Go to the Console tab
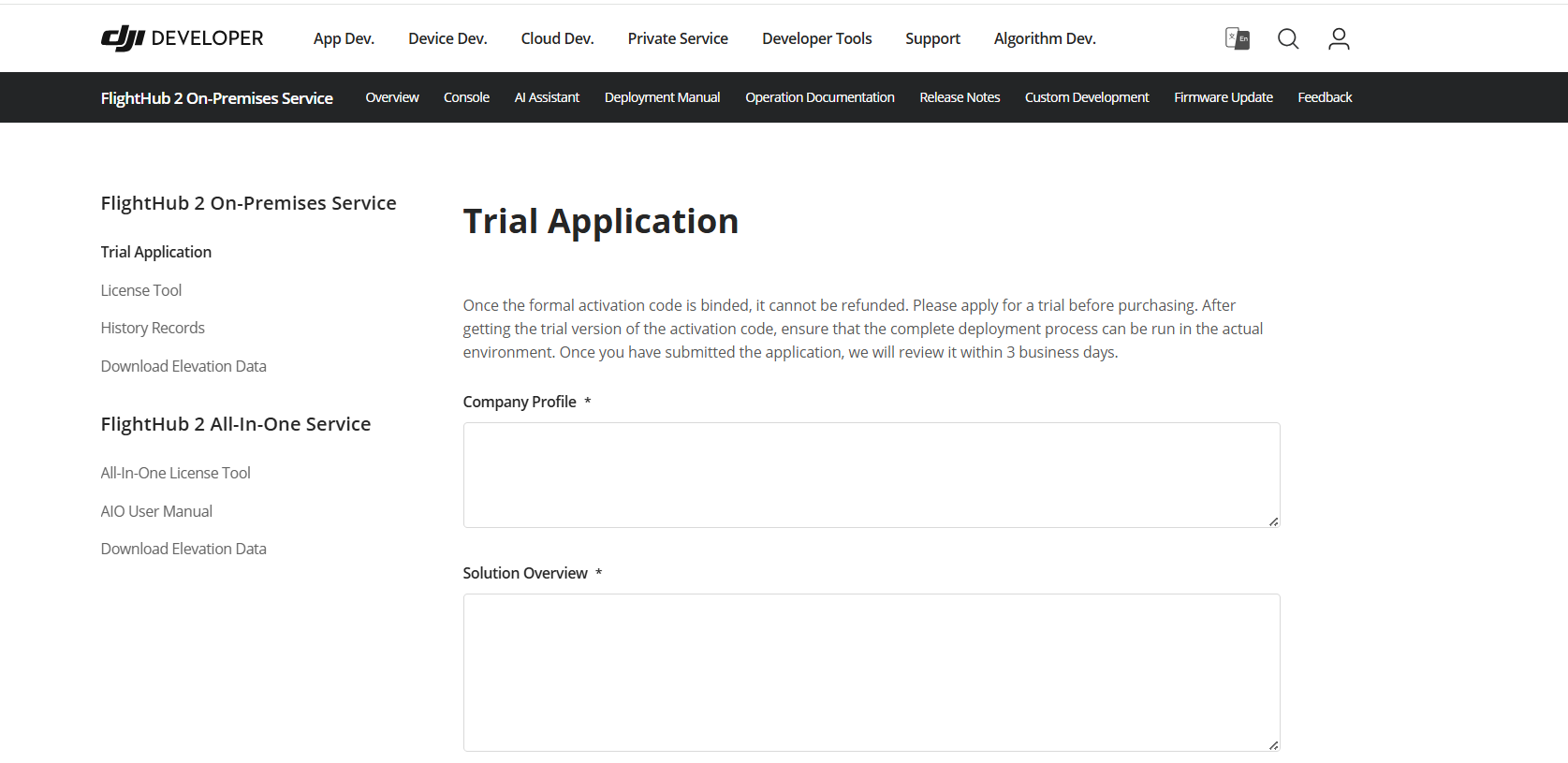This screenshot has width=1568, height=763. coord(466,97)
